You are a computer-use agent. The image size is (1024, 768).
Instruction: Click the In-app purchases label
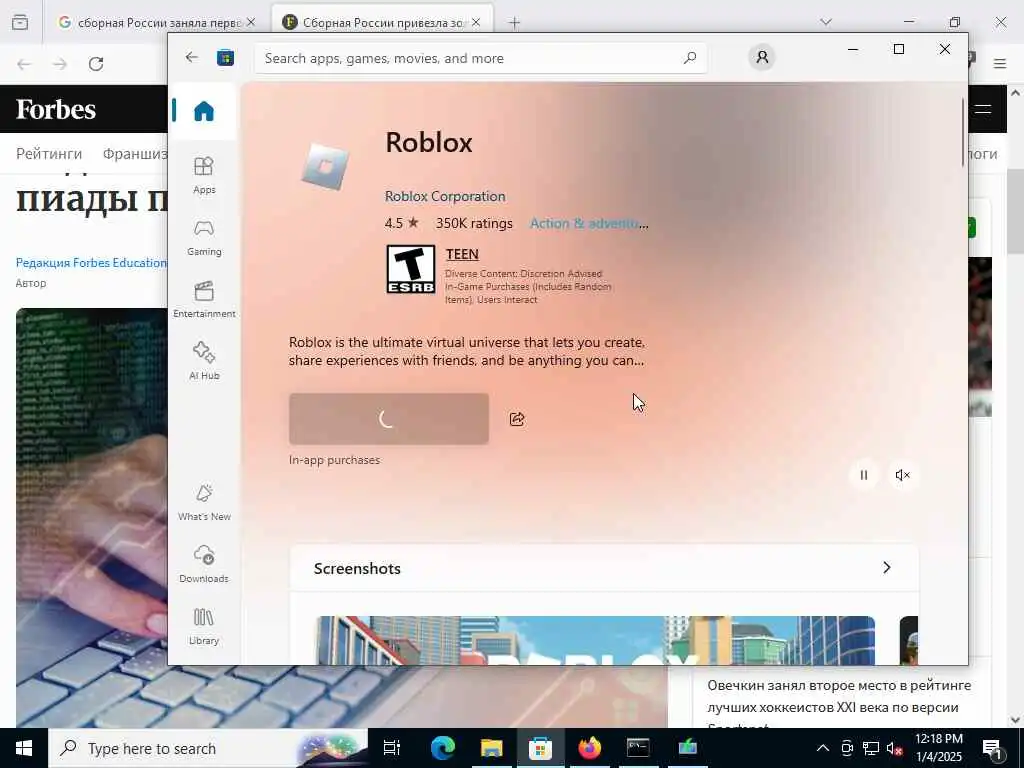point(334,460)
